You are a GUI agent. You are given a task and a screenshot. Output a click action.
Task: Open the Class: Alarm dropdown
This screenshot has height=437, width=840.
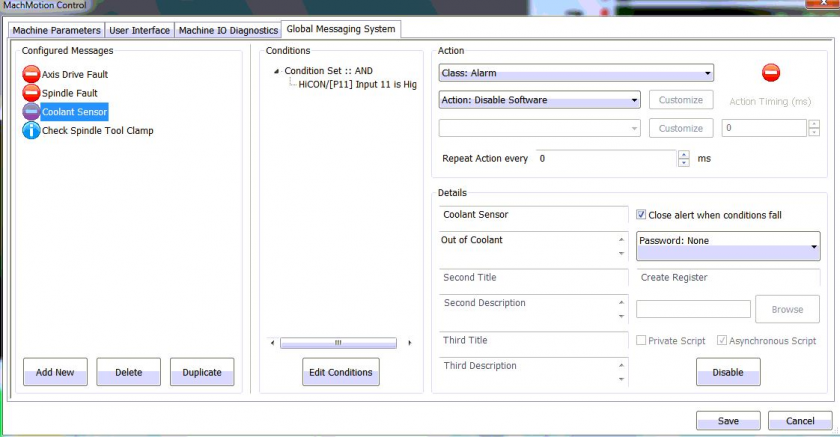tap(576, 73)
